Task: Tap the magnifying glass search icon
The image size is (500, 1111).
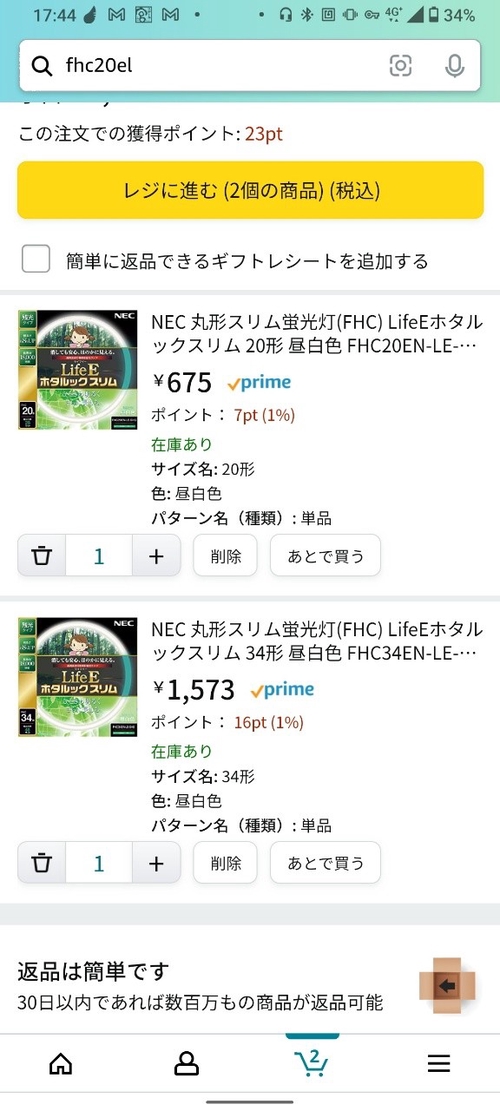Action: coord(42,66)
